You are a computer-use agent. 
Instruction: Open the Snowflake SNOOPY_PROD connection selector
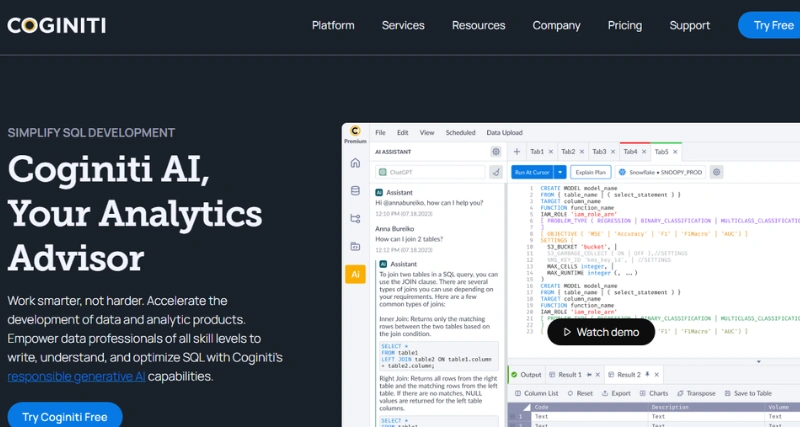tap(659, 172)
